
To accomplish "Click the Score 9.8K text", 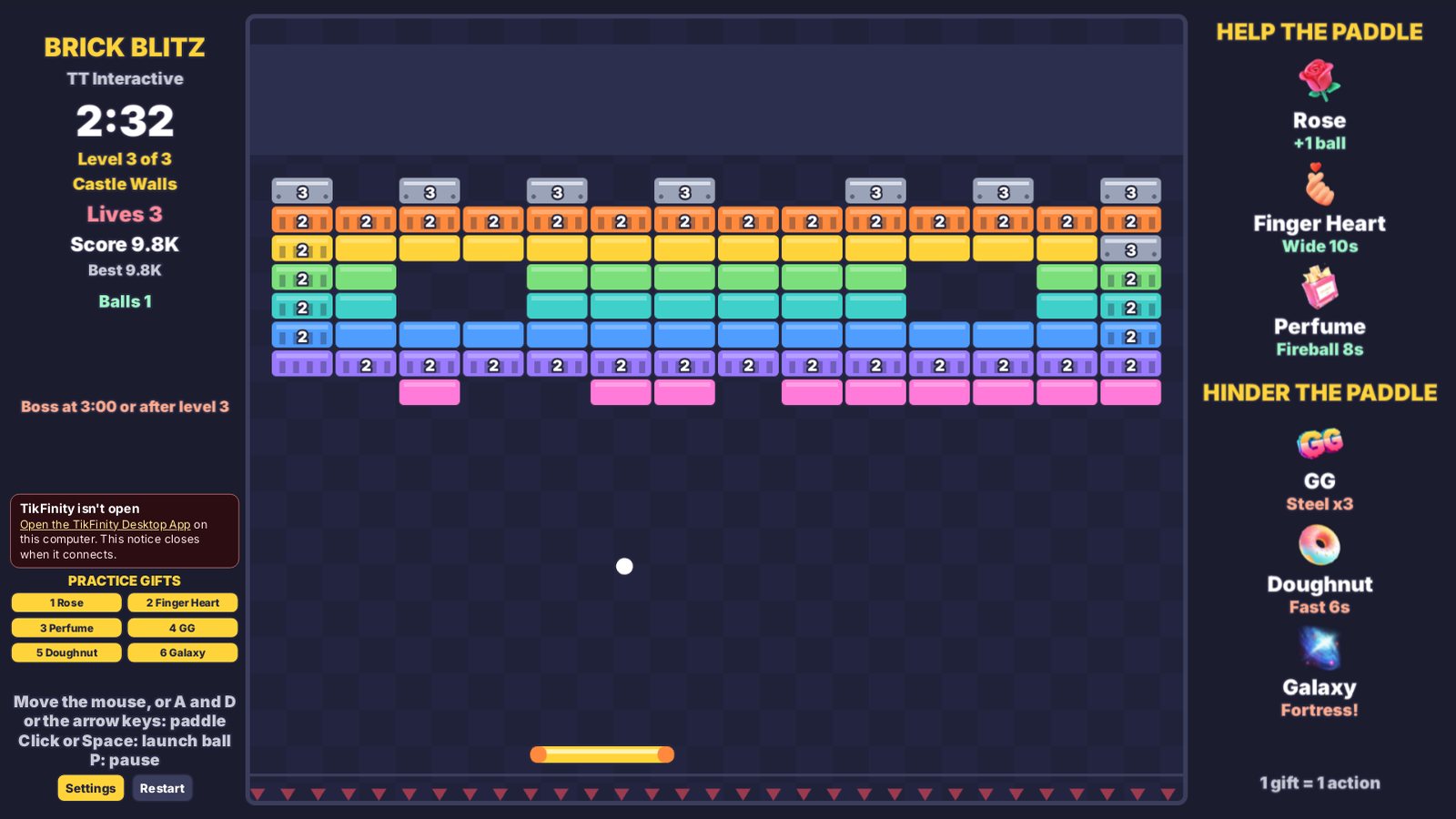I will (125, 245).
